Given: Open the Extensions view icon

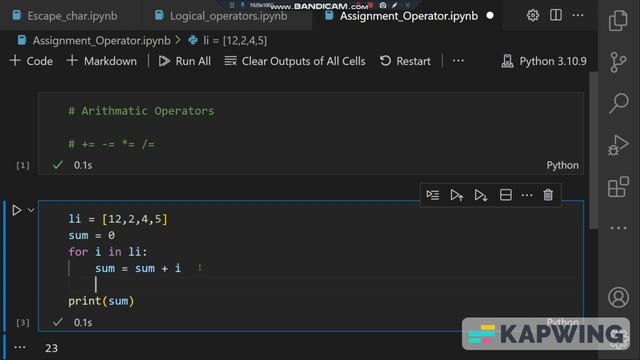Looking at the screenshot, I should point(618,187).
